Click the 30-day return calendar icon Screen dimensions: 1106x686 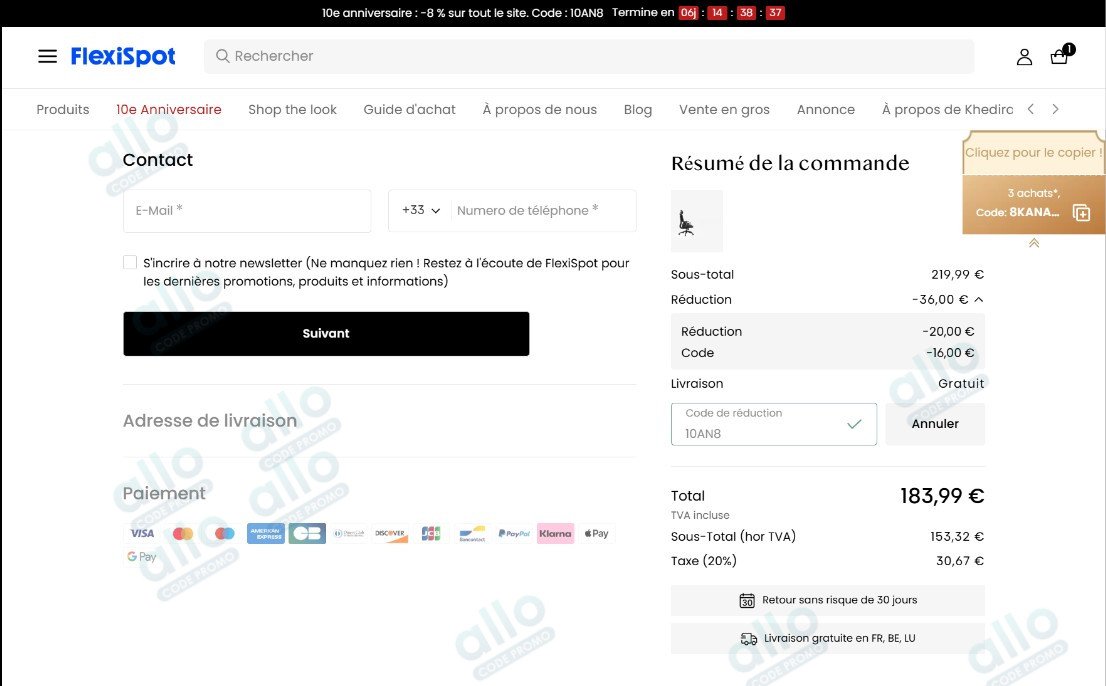(747, 601)
